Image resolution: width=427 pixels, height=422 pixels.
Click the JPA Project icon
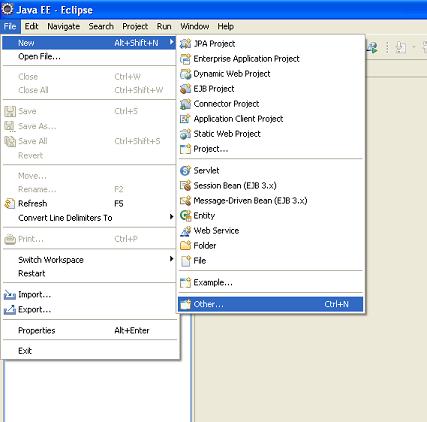coord(185,44)
